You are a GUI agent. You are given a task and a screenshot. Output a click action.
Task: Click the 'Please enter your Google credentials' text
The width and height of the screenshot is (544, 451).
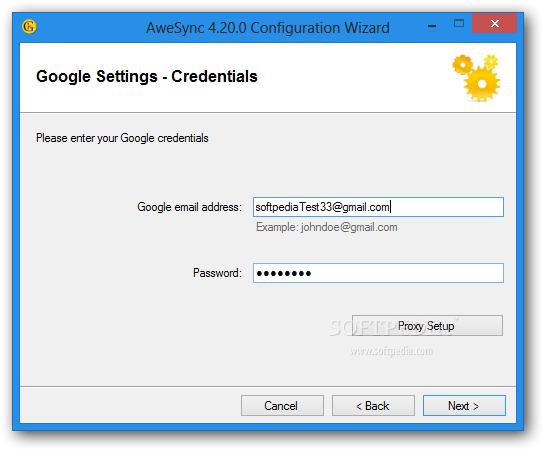(122, 138)
